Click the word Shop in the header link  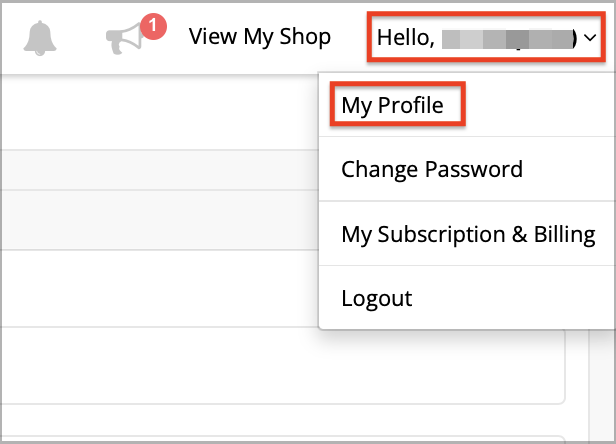305,37
